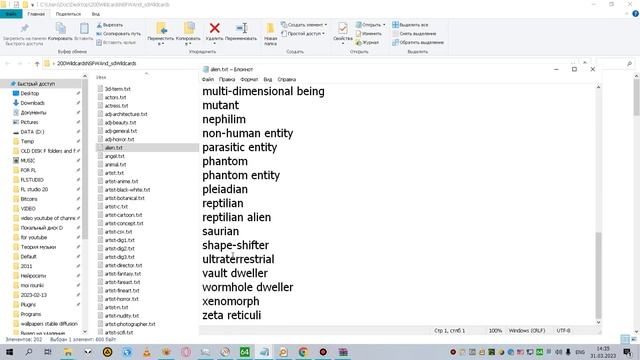Click the 100% zoom status bar entry
This screenshot has width=640, height=360.
[x=495, y=331]
